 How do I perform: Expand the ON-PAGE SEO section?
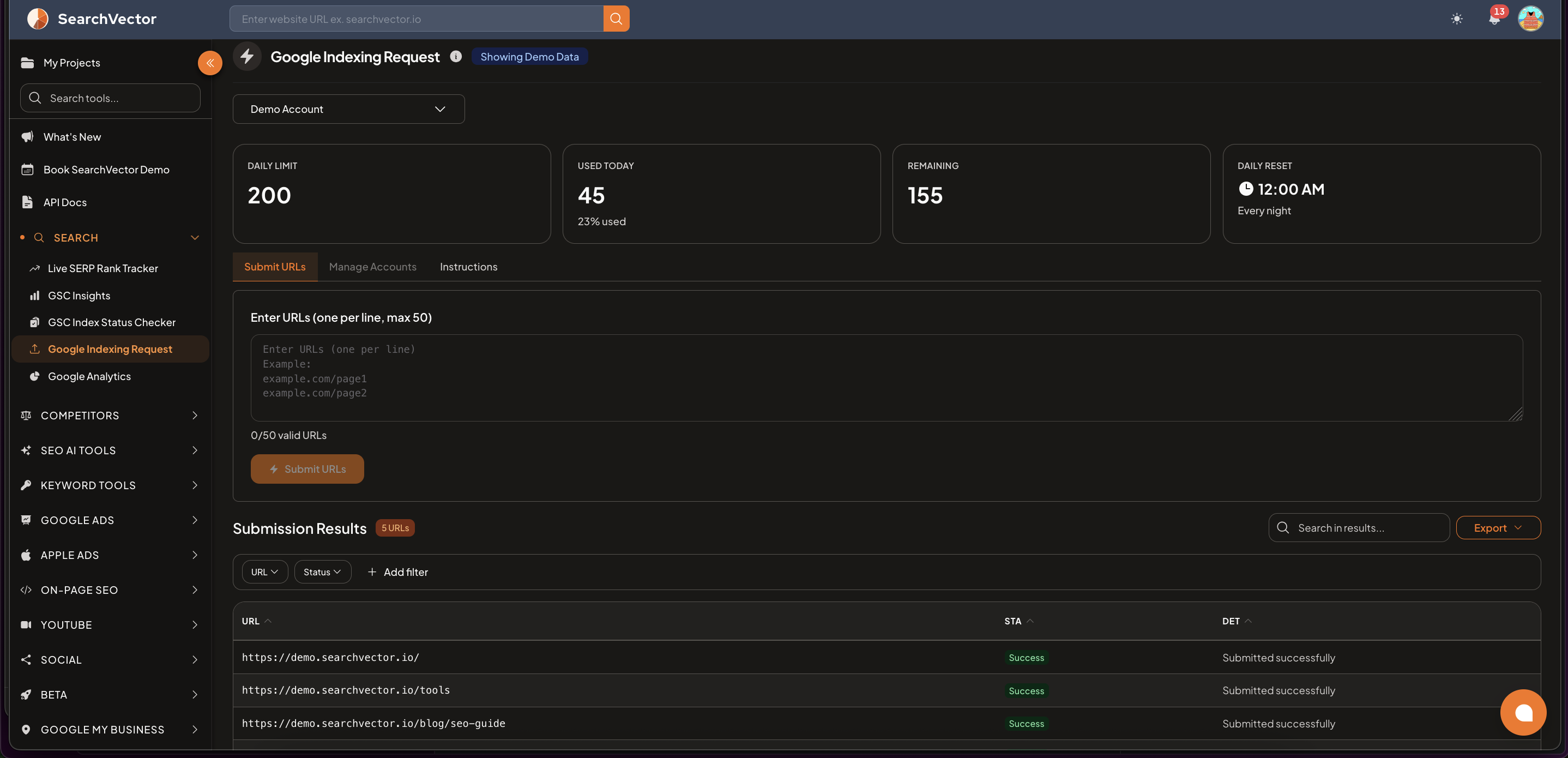click(195, 590)
